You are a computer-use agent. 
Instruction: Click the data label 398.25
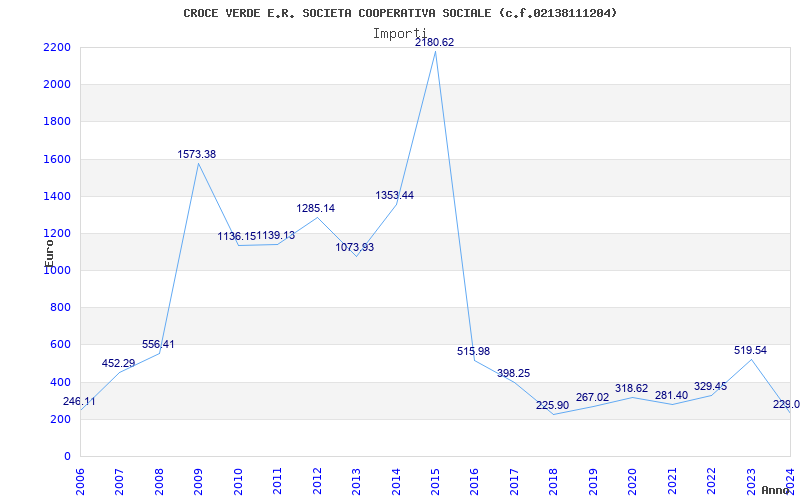(513, 373)
